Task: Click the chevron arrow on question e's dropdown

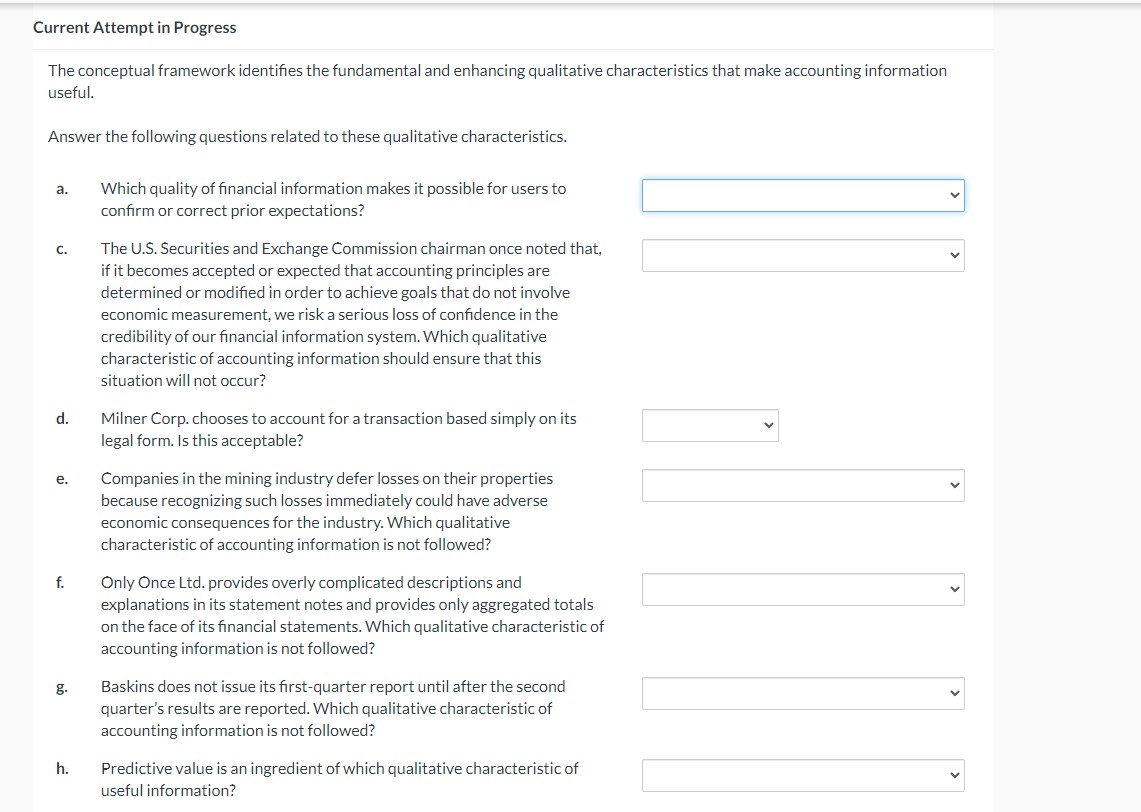Action: (x=954, y=485)
